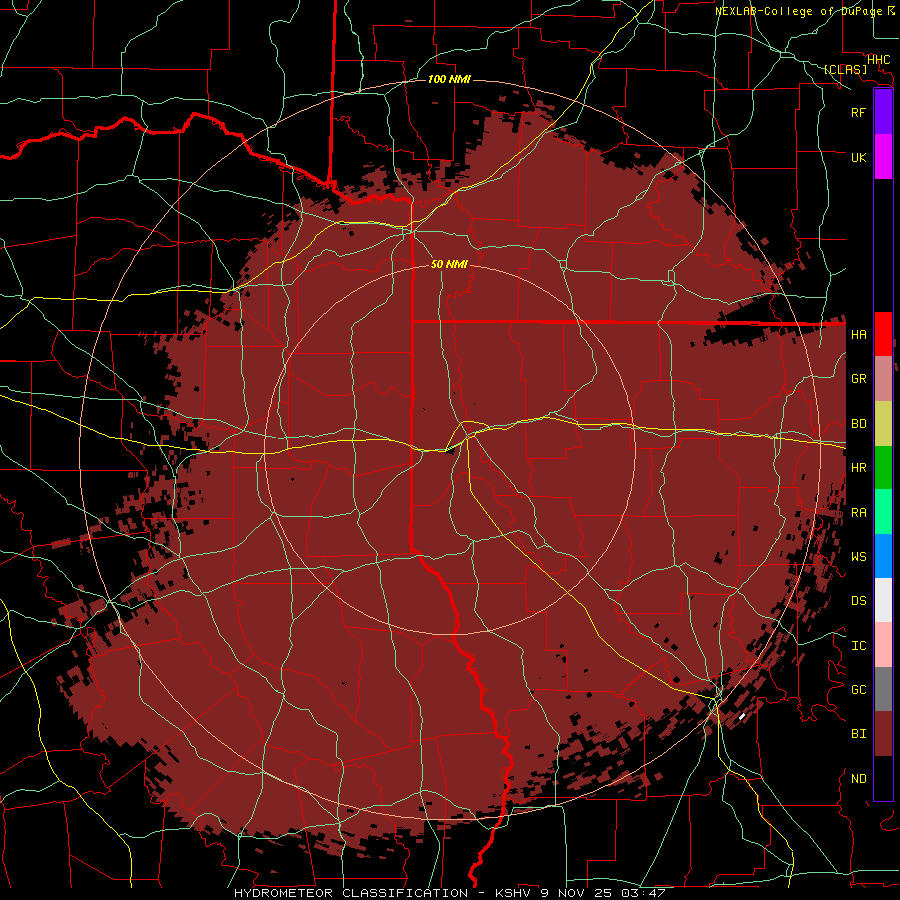
Task: Pick the dark green HR legend swatch
Action: pyautogui.click(x=883, y=468)
